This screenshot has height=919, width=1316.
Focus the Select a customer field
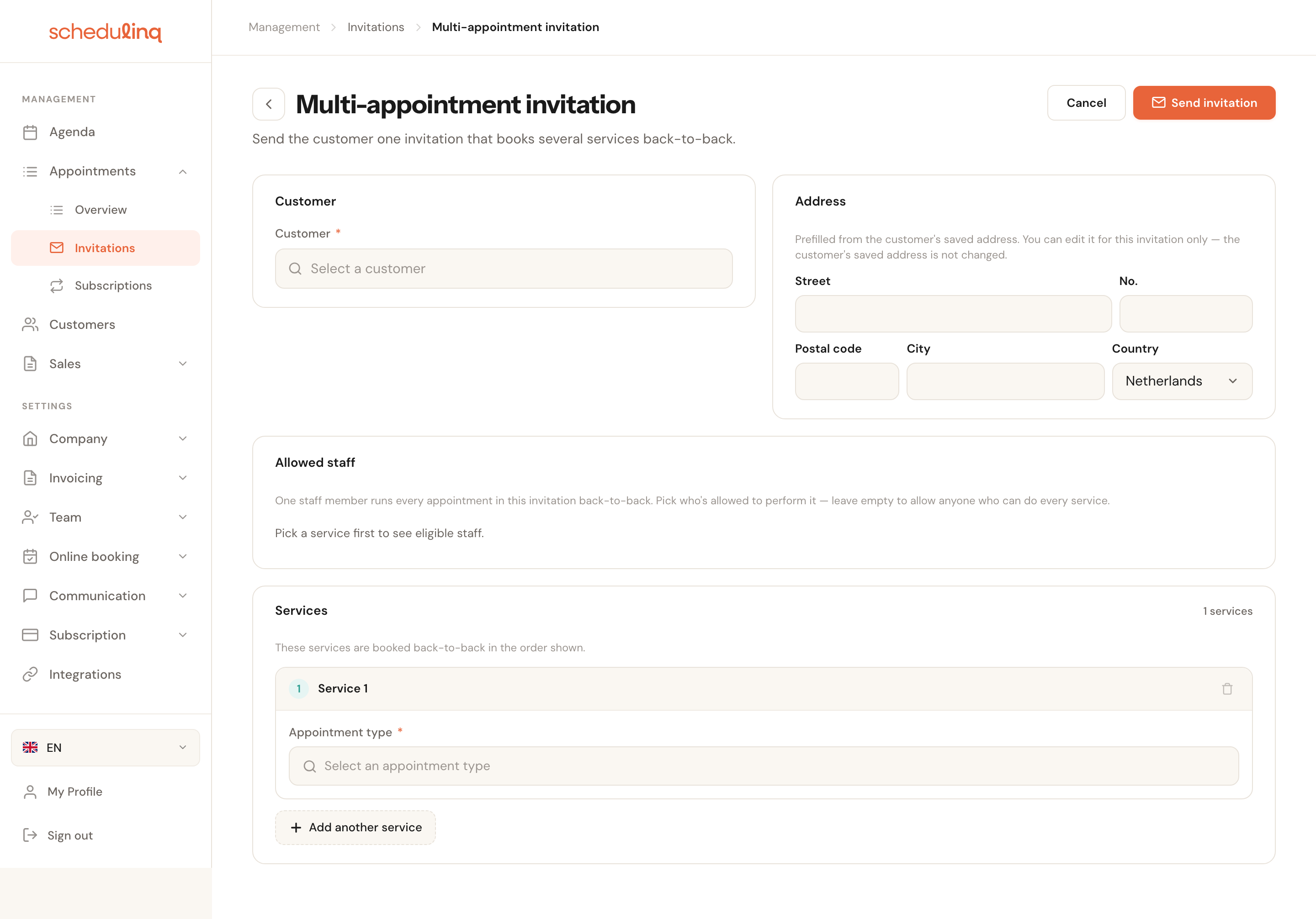click(x=504, y=269)
